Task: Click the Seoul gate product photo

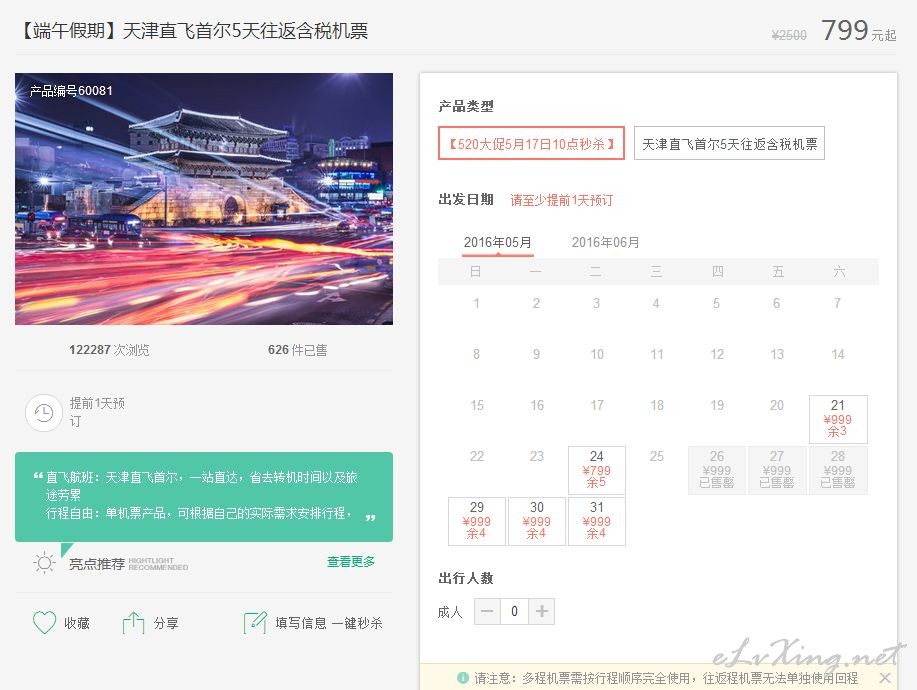Action: click(204, 199)
